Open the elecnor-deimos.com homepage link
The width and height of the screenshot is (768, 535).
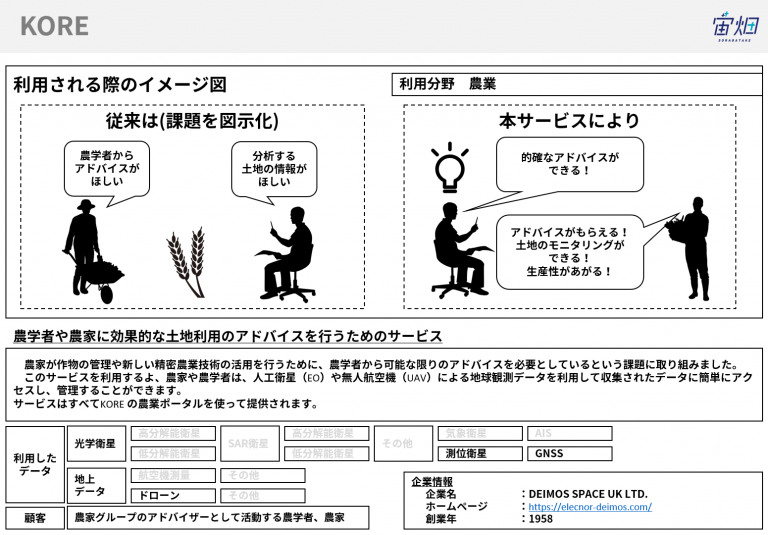coord(590,507)
